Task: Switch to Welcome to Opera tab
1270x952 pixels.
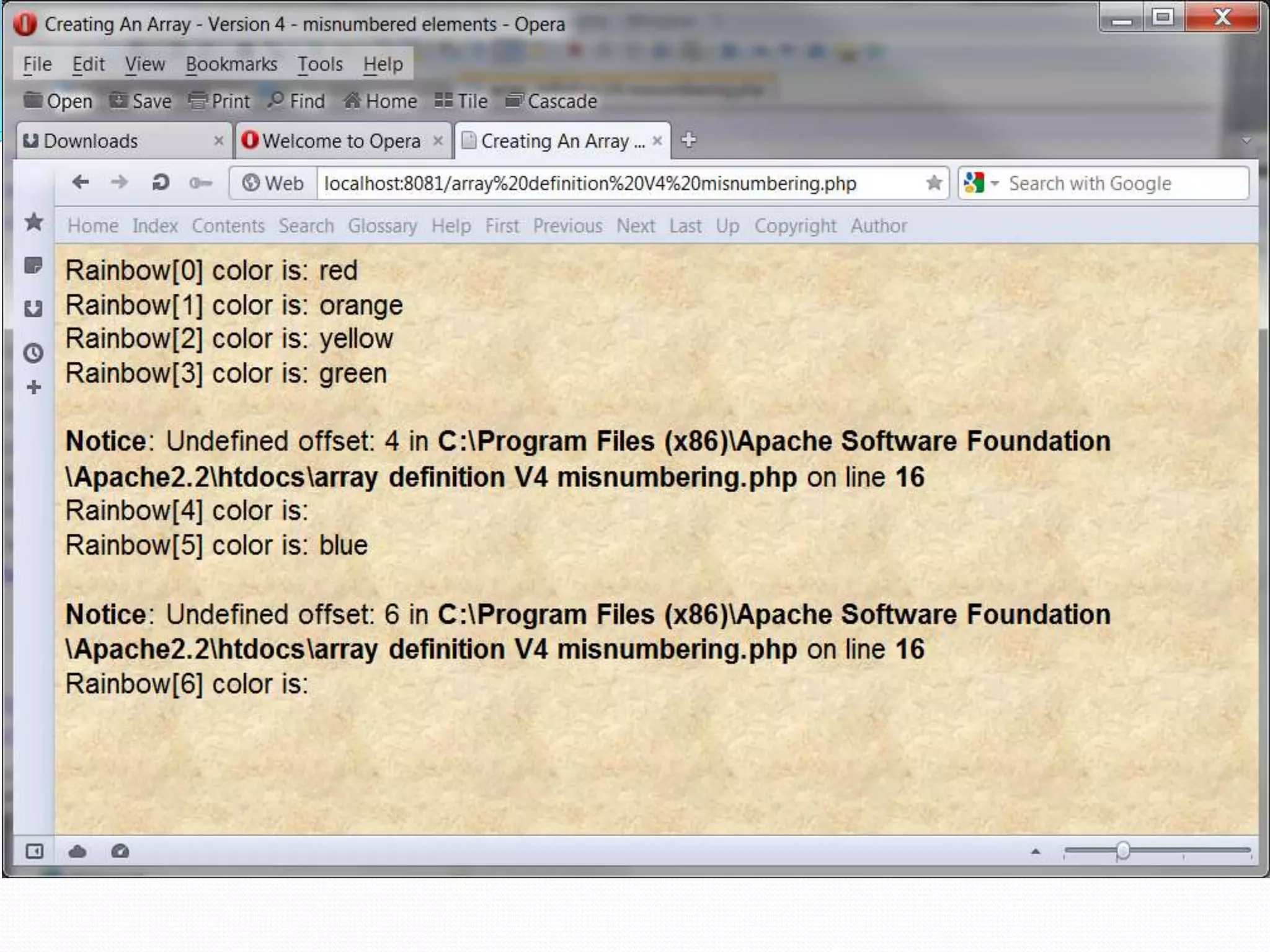Action: point(341,141)
